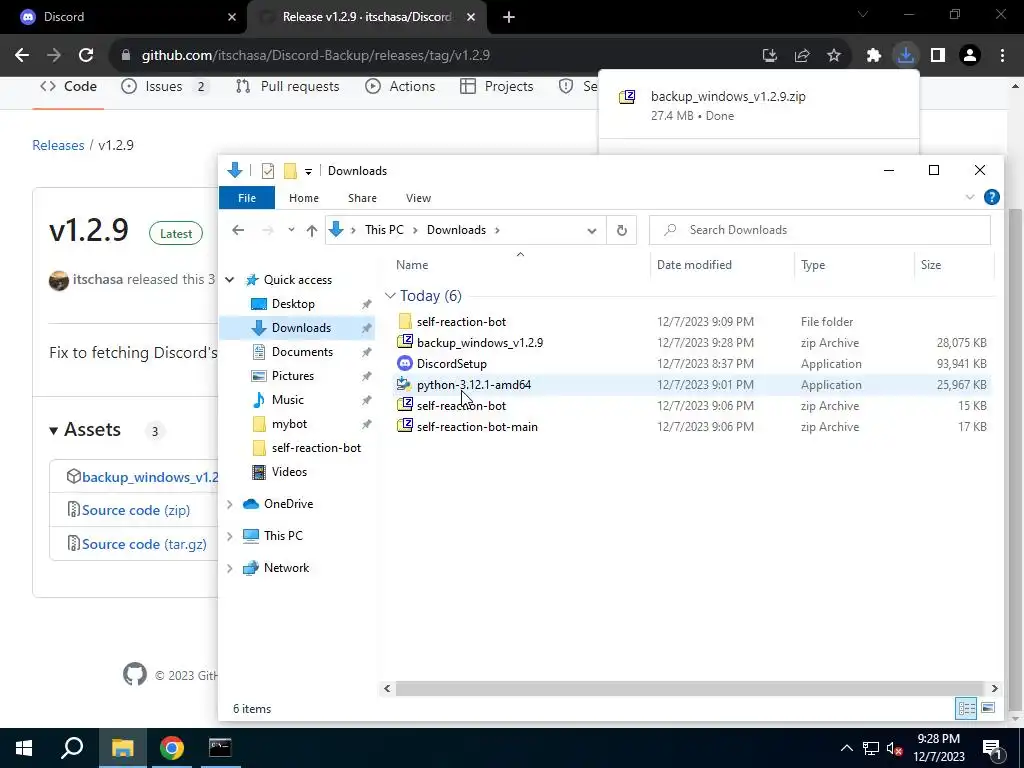
Task: Open the File ribbon tab
Action: pos(247,198)
